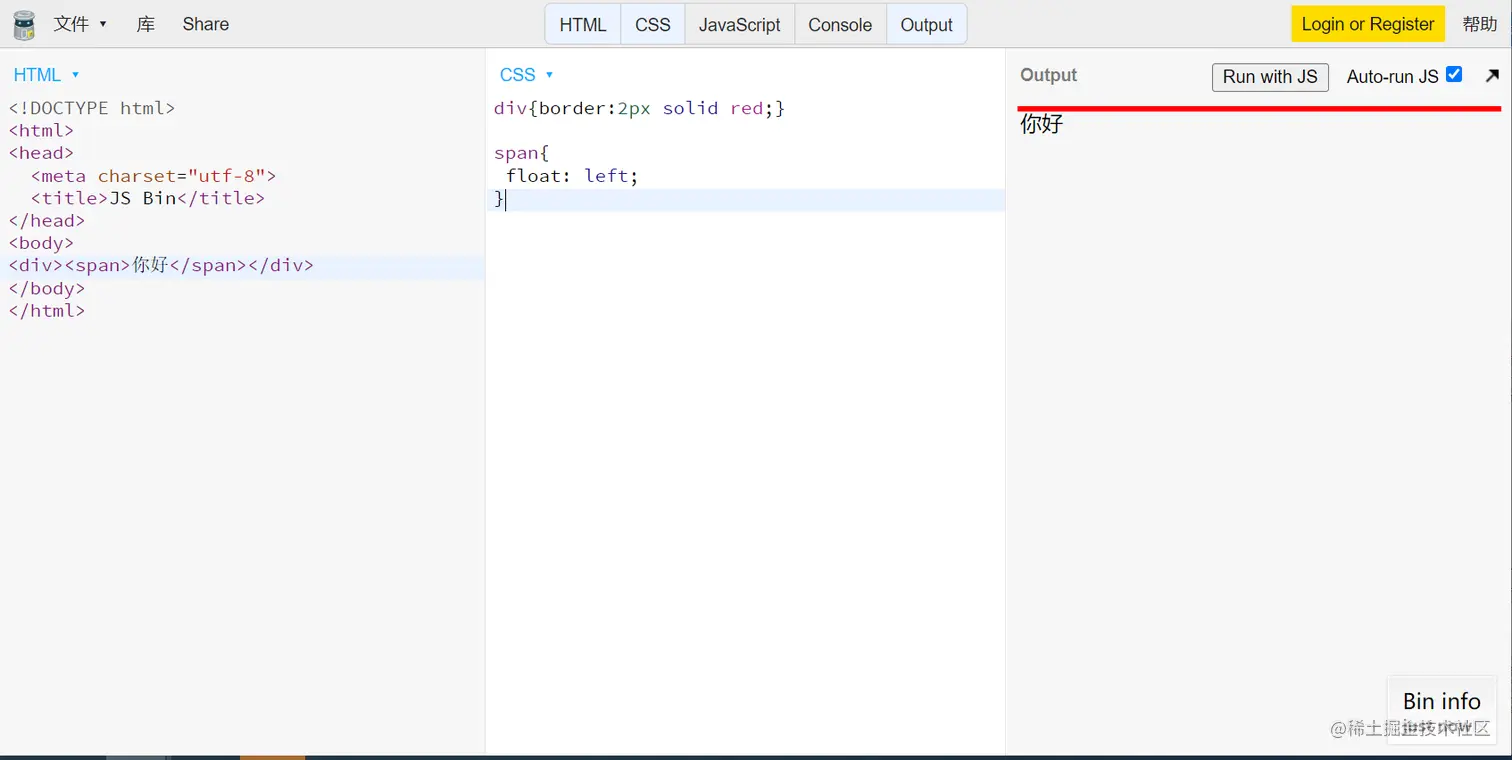Open the 帮助 menu

1480,24
